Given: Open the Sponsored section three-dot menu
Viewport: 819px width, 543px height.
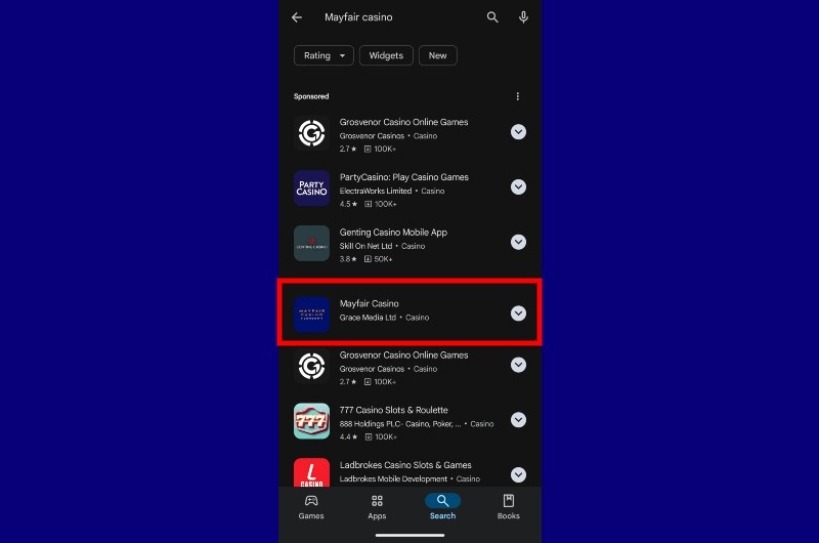Looking at the screenshot, I should tap(518, 97).
